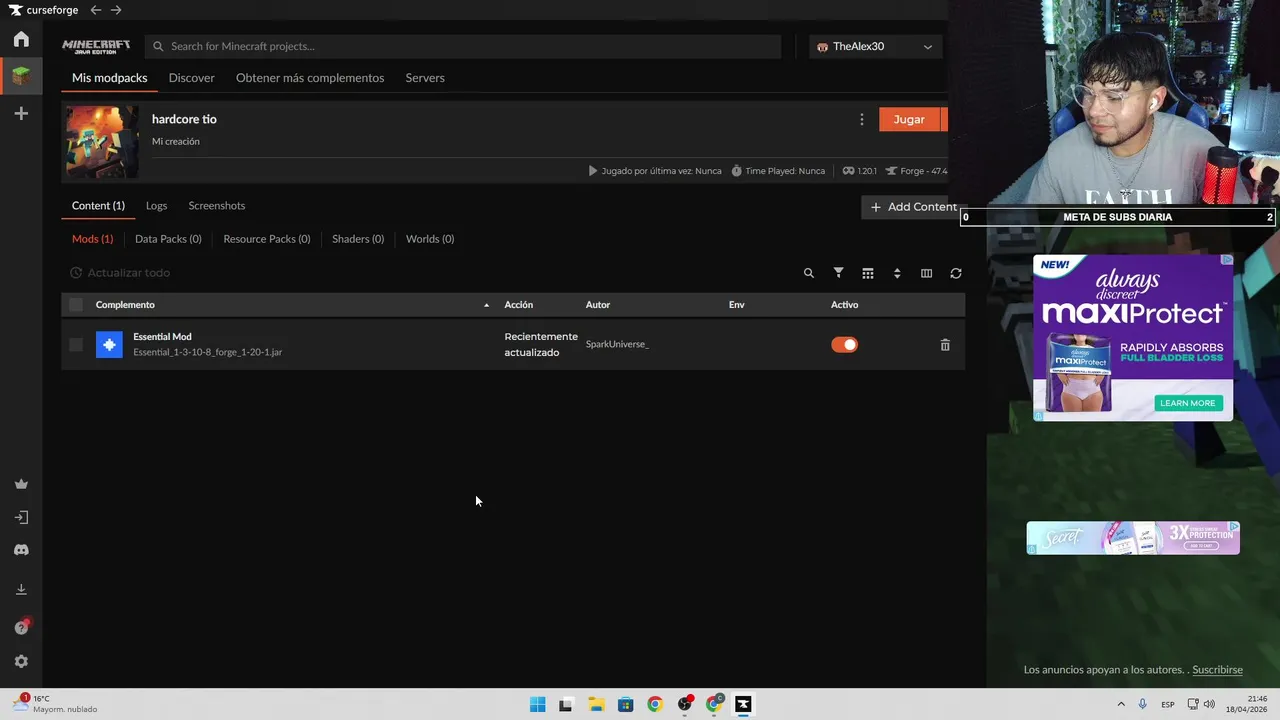
Task: Click Actualizar todo button
Action: [x=120, y=273]
